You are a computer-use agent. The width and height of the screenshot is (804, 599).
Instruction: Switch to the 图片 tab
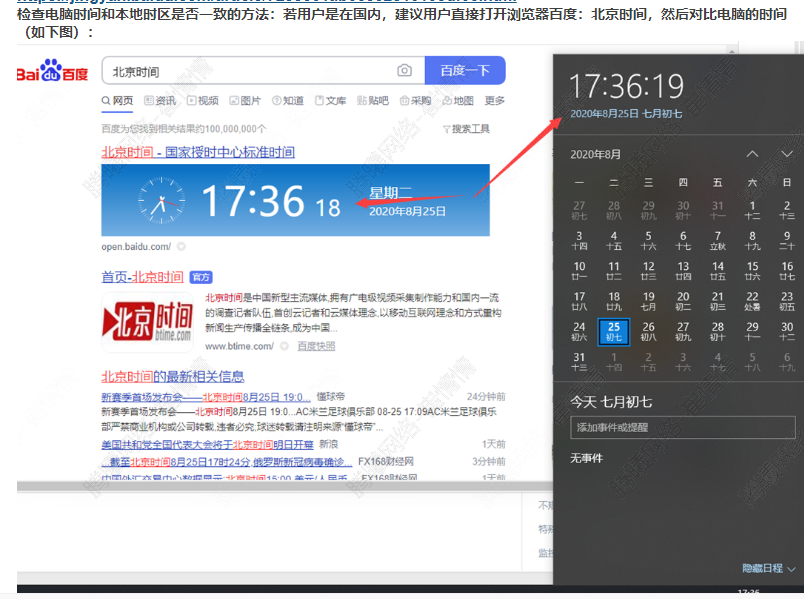[x=245, y=101]
